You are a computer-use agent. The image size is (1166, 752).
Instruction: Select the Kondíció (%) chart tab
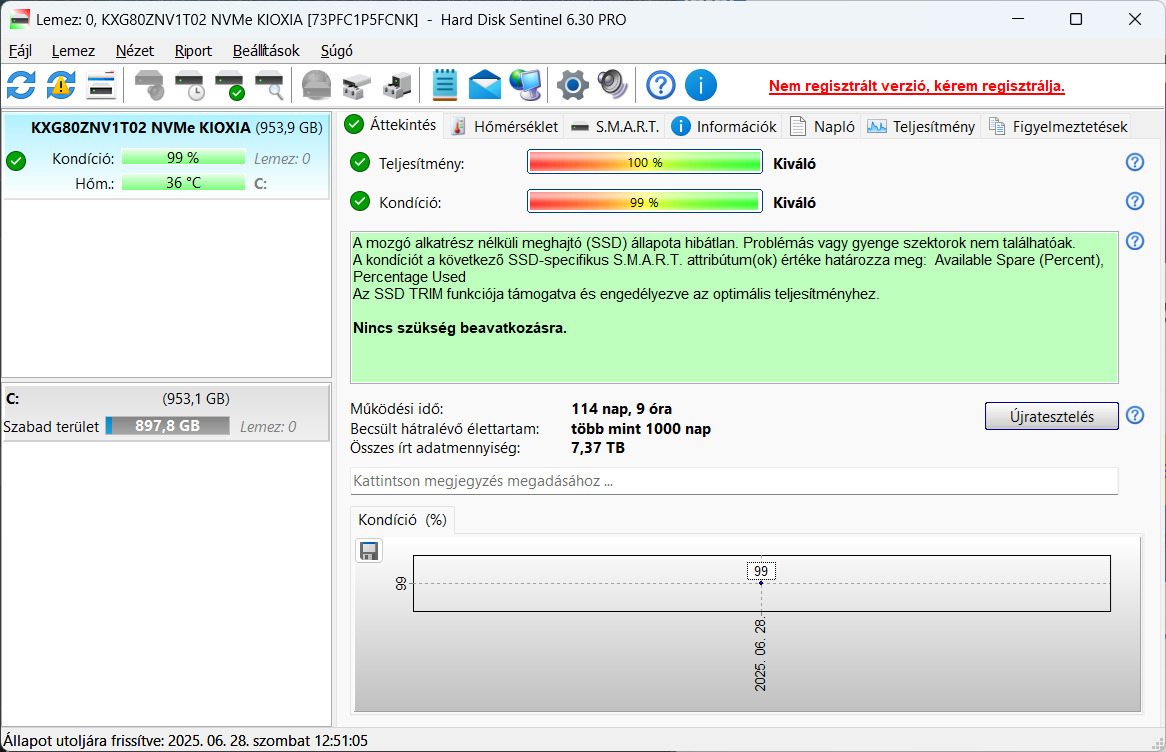[x=402, y=520]
